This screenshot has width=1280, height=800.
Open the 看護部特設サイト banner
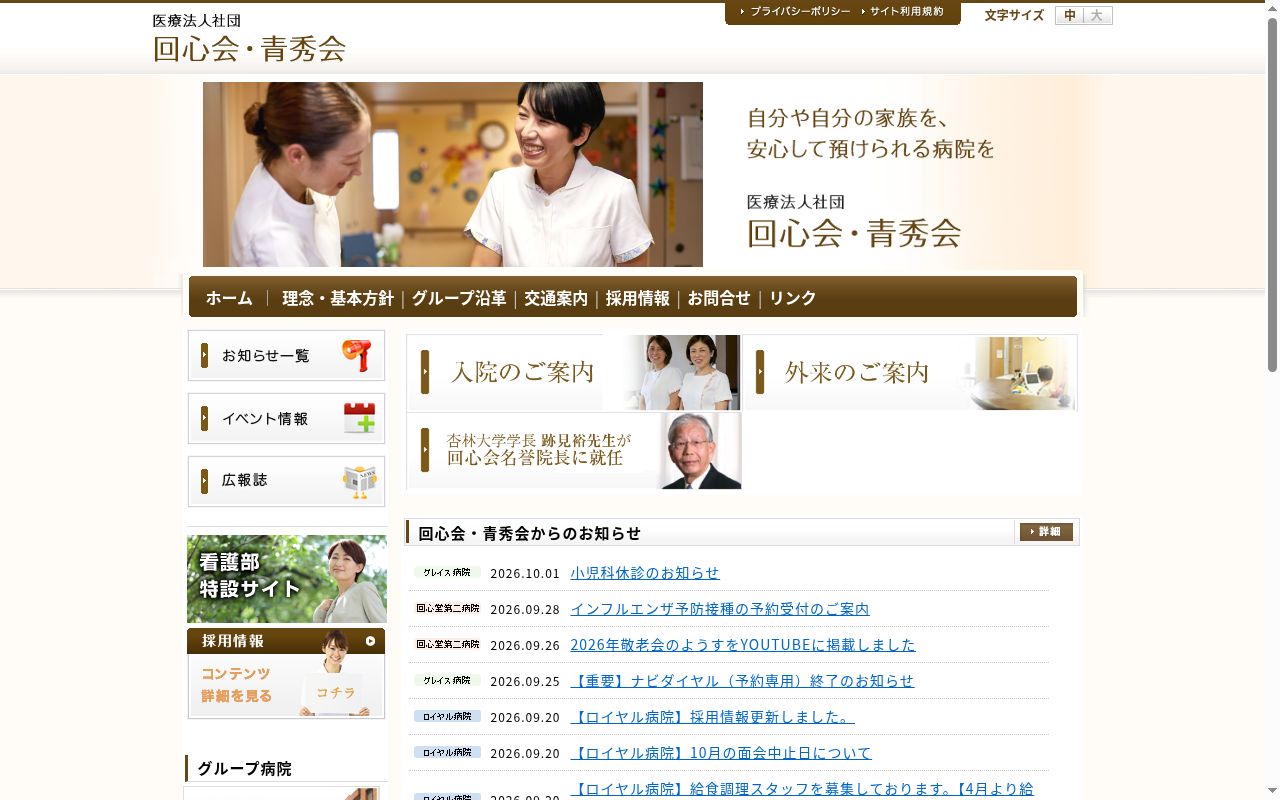[287, 579]
